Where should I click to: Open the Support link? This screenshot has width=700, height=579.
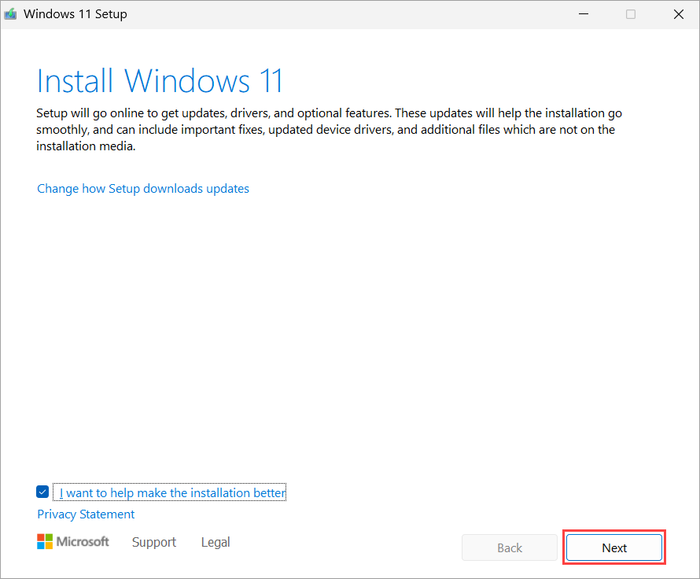pos(154,542)
